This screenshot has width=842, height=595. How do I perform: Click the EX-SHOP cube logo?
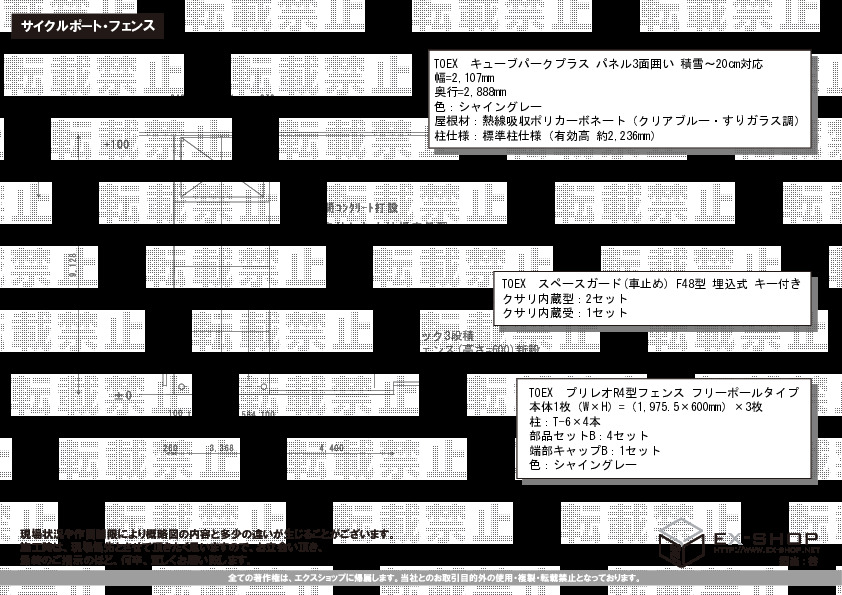click(x=681, y=542)
